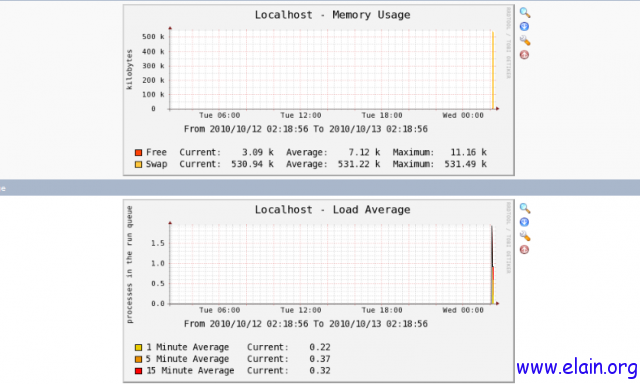Click the Free maximum value '11.16 k'
This screenshot has height=384, width=640.
coord(468,152)
